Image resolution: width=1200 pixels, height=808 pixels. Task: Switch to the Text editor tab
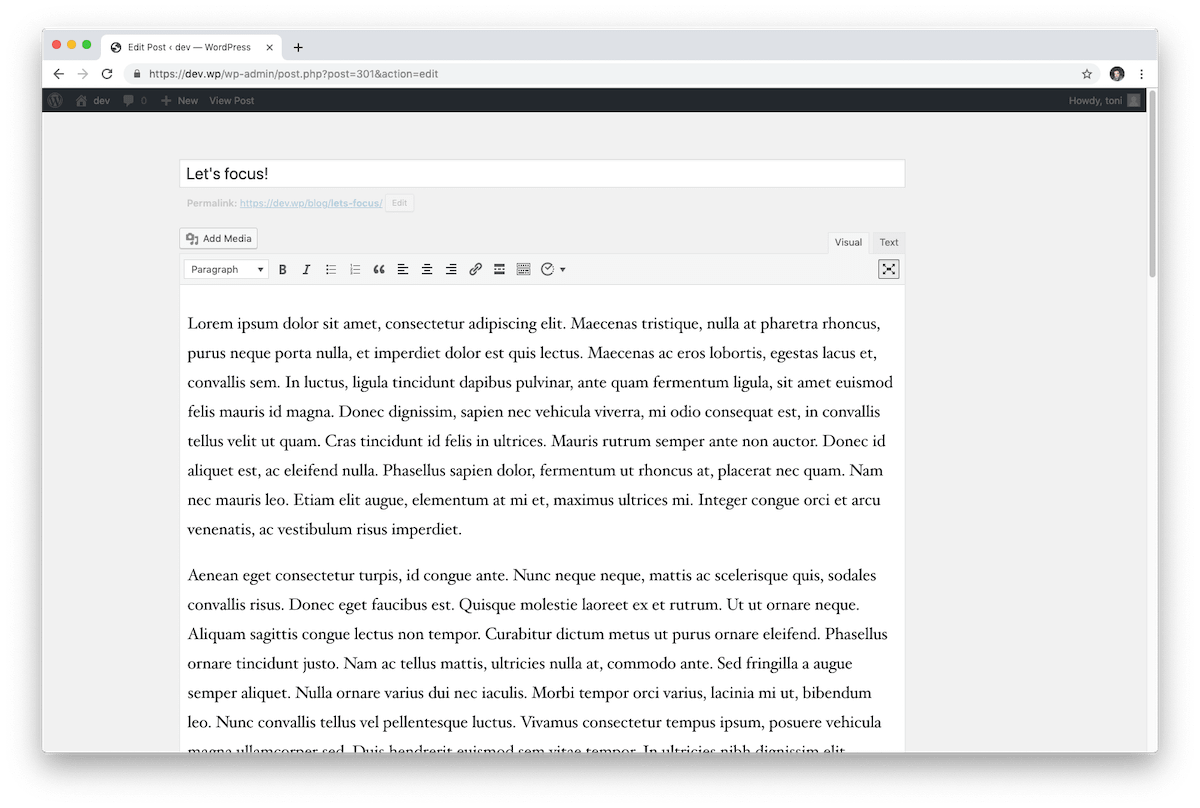click(888, 242)
